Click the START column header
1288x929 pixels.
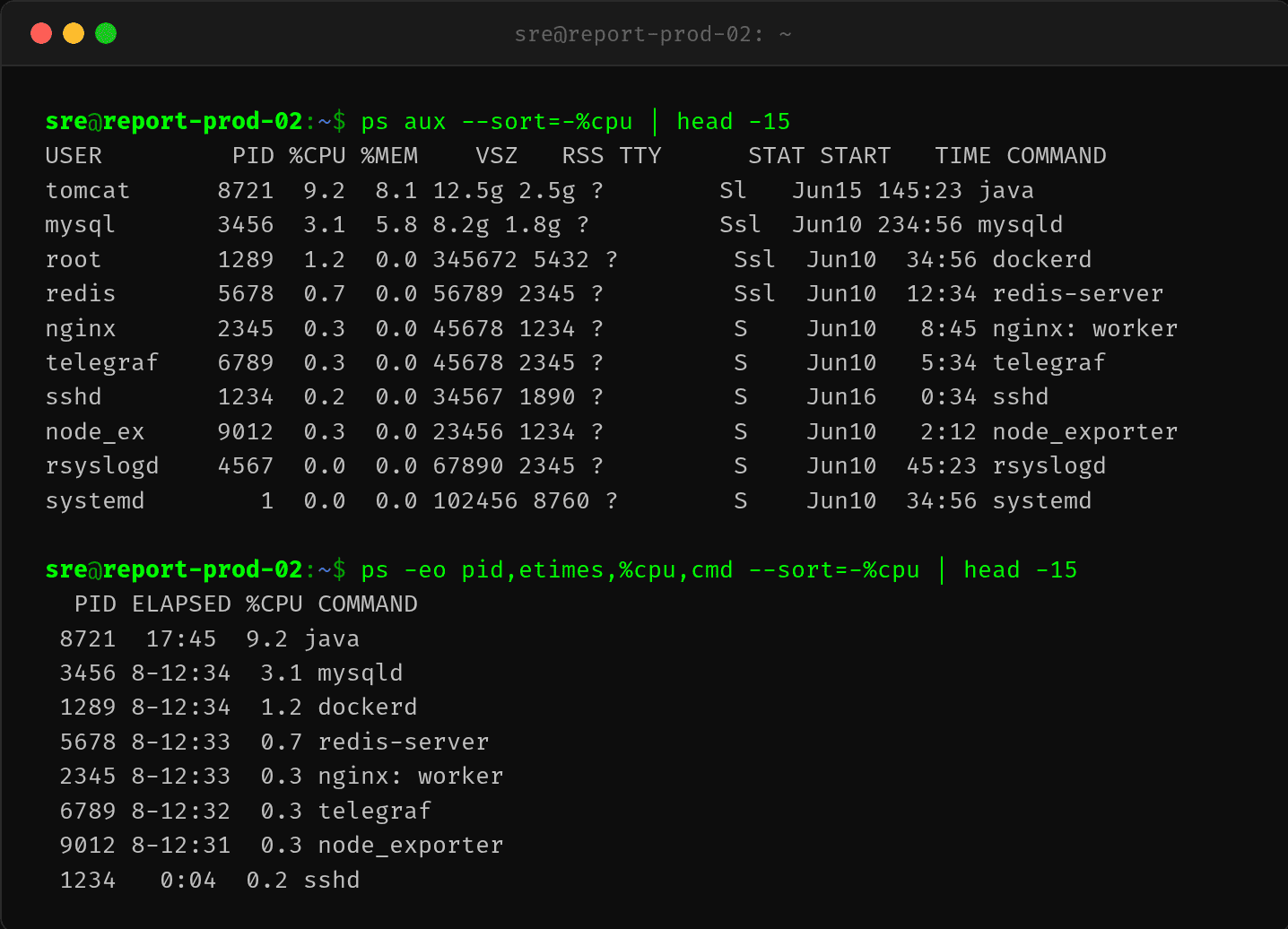coord(856,156)
